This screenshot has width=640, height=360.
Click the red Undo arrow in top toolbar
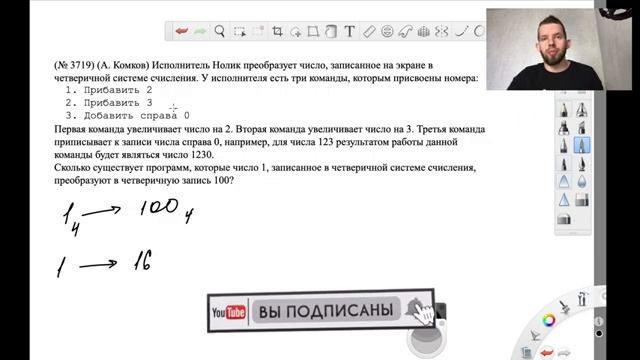point(182,31)
